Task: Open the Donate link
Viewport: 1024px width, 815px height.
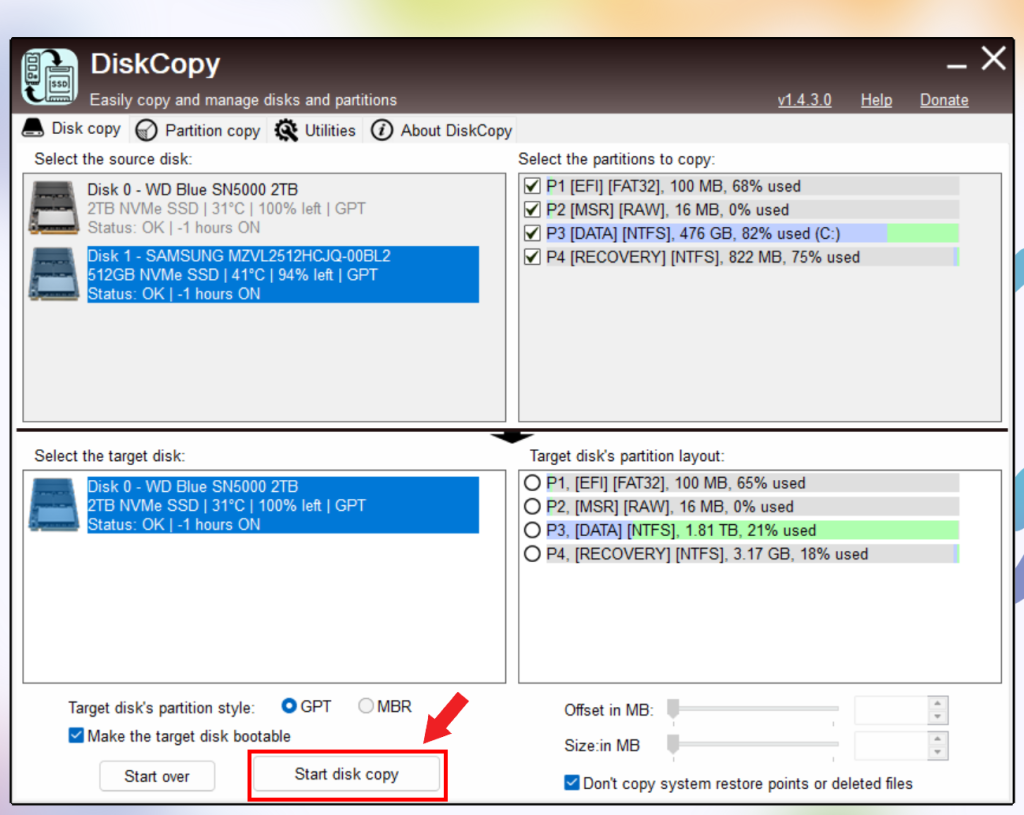Action: (944, 100)
